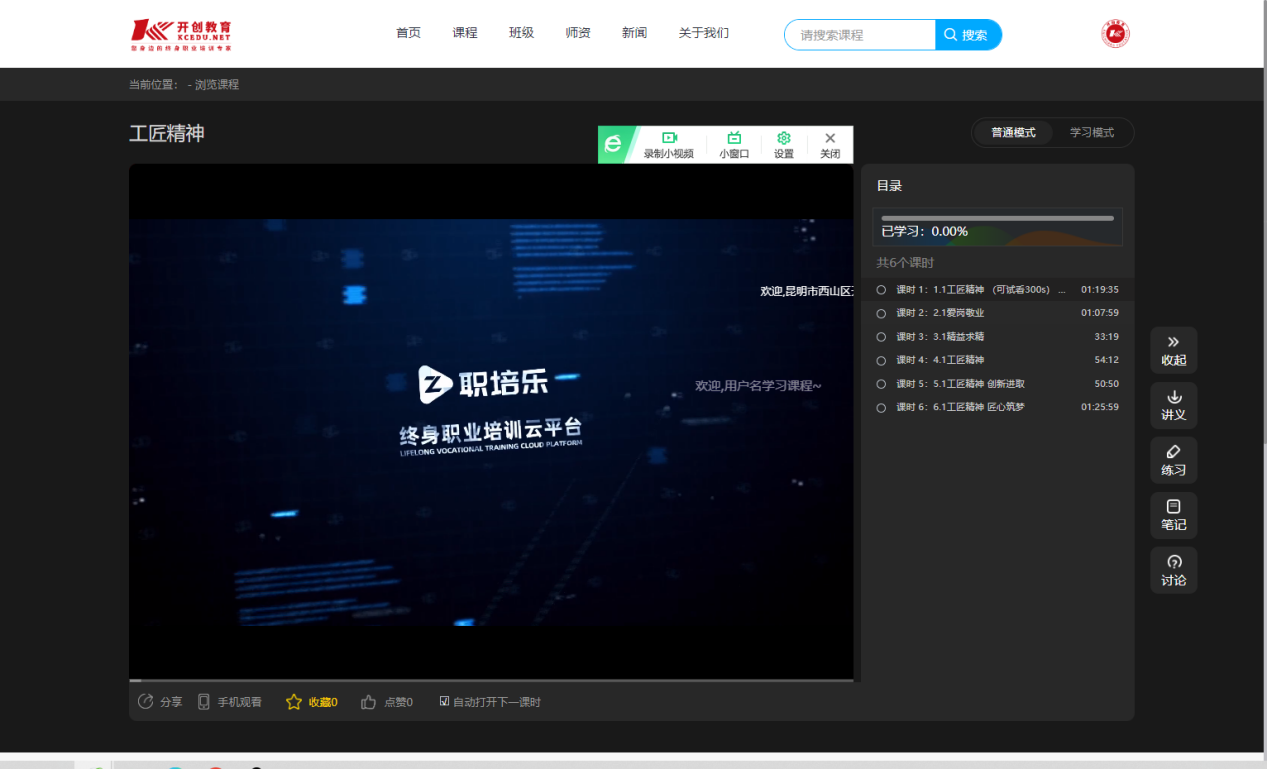Click the video playback progress bar
Image resolution: width=1267 pixels, height=769 pixels.
(491, 680)
